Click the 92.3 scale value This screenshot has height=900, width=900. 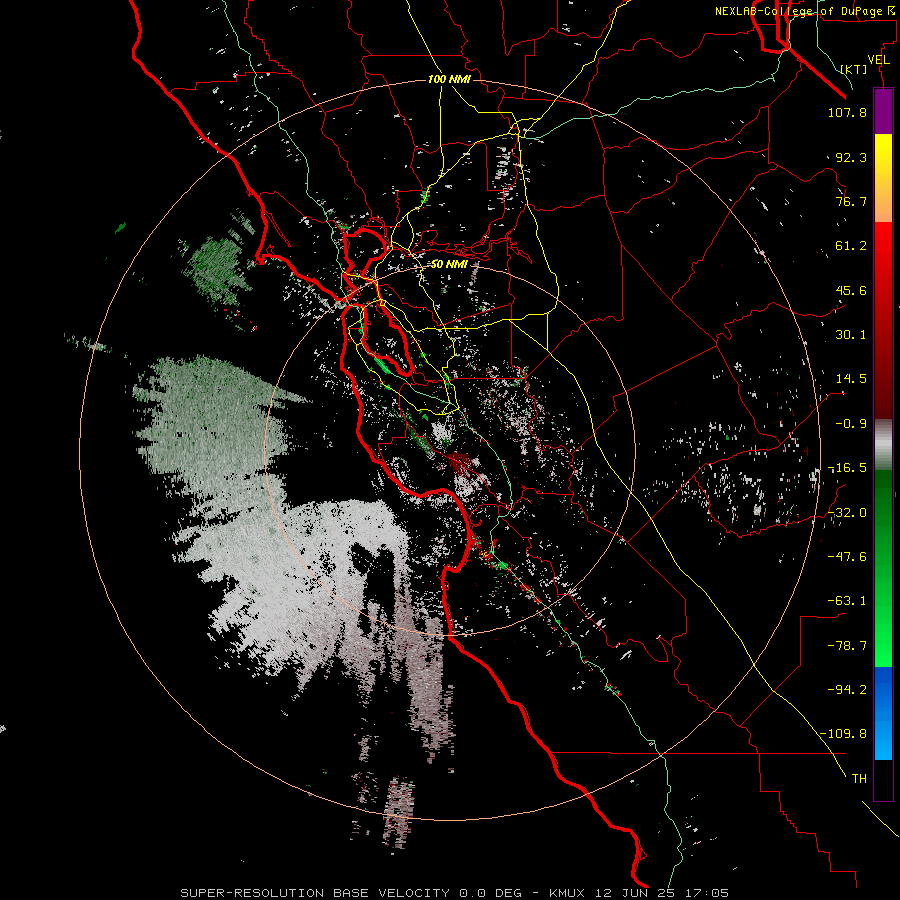[851, 157]
